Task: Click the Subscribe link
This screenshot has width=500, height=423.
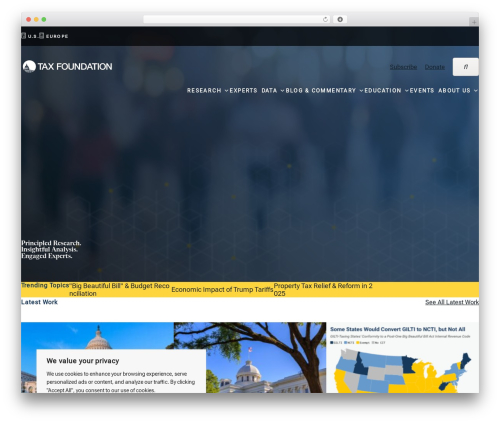Action: click(403, 67)
